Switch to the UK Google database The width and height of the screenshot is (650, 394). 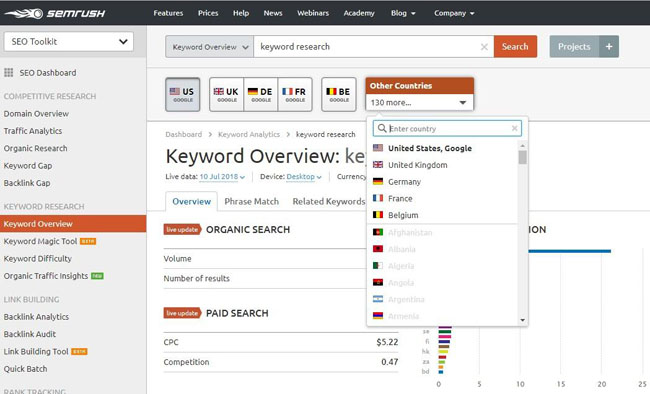pos(226,95)
